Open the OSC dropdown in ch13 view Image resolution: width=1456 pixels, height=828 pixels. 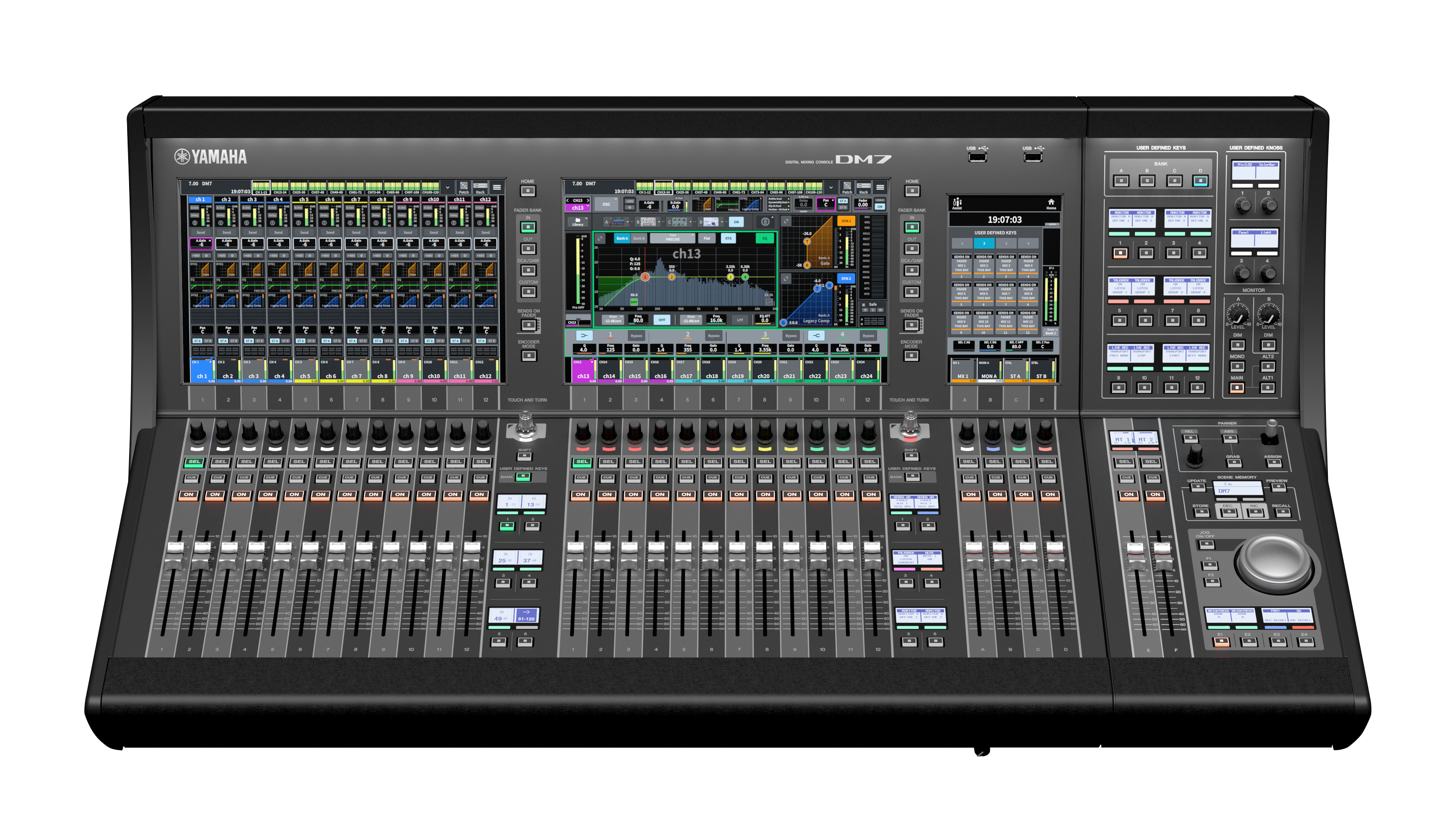pos(607,204)
